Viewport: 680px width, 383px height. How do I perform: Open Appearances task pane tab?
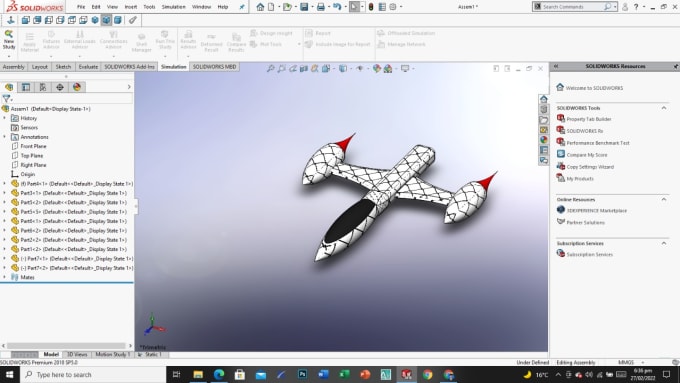(543, 140)
